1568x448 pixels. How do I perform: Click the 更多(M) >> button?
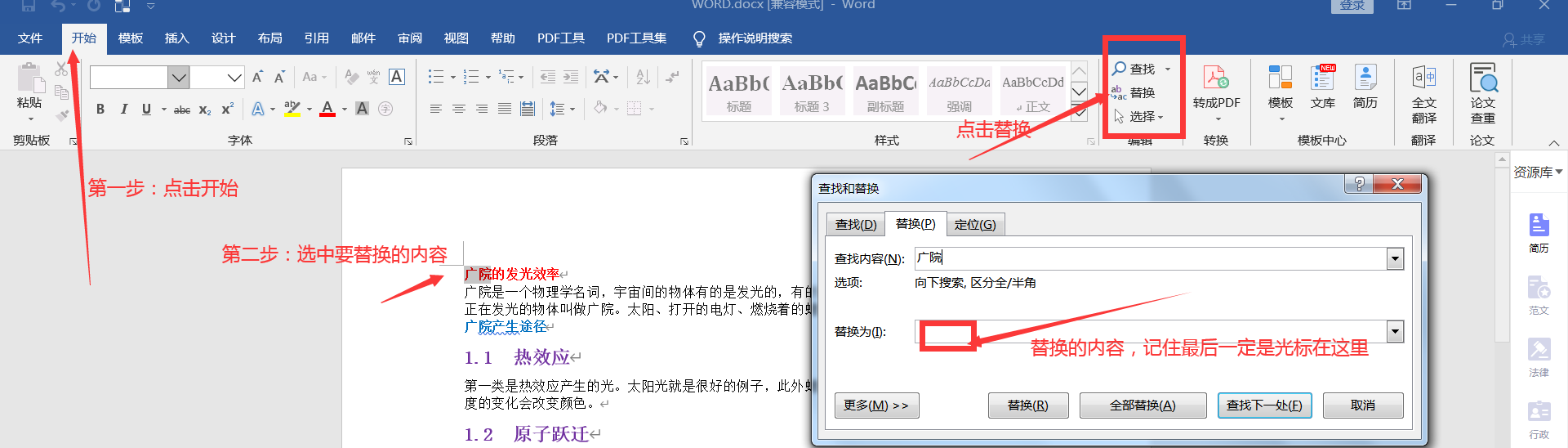coord(876,405)
